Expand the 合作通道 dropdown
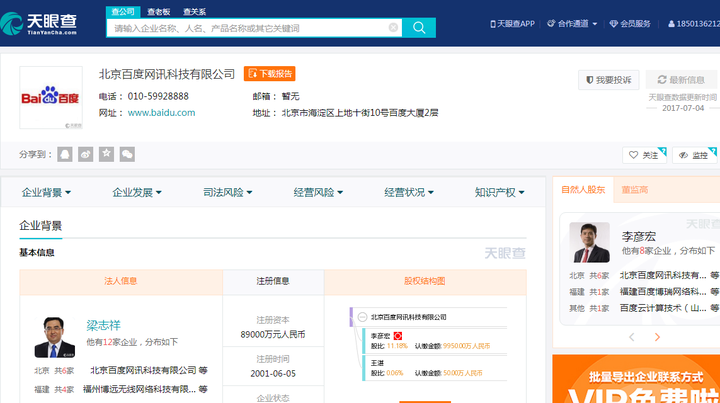This screenshot has height=403, width=720. tap(572, 24)
